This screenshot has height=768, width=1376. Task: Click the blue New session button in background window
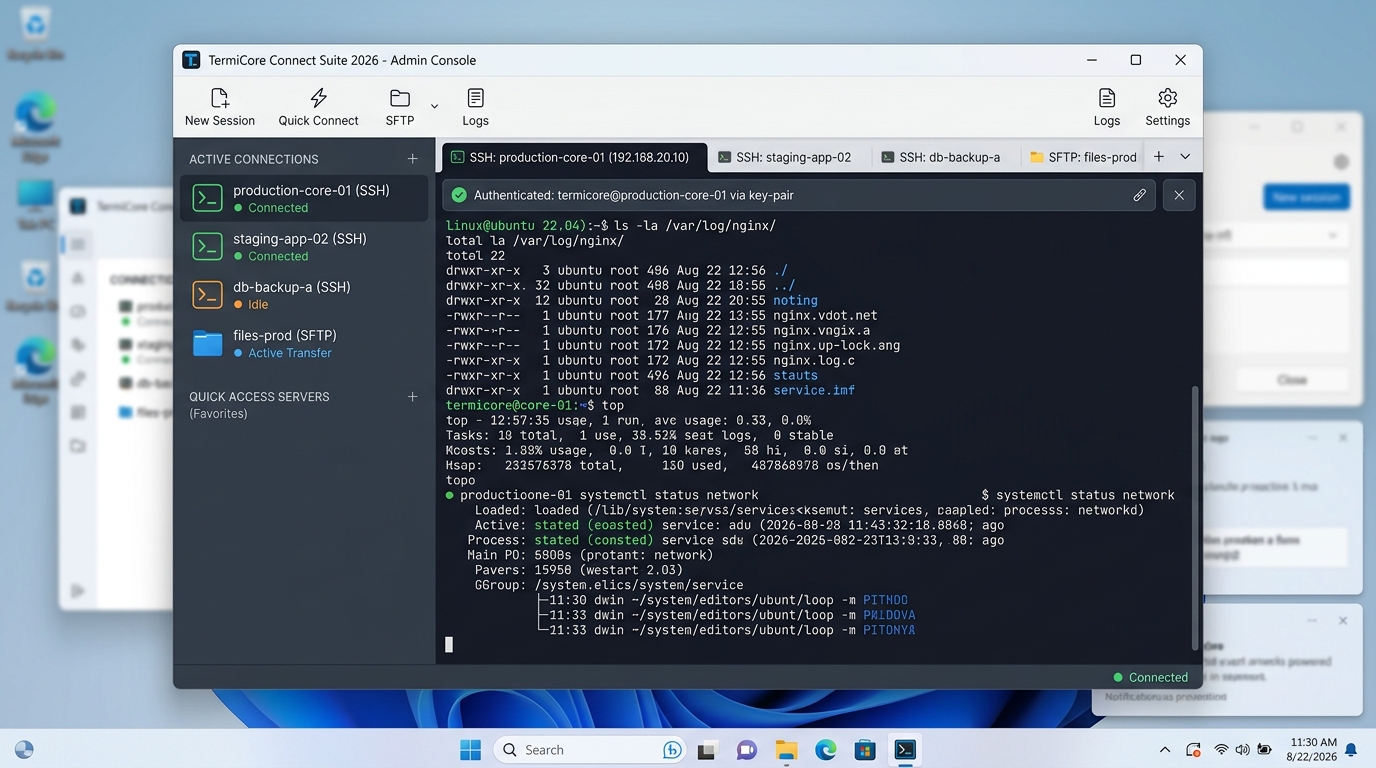(x=1306, y=197)
